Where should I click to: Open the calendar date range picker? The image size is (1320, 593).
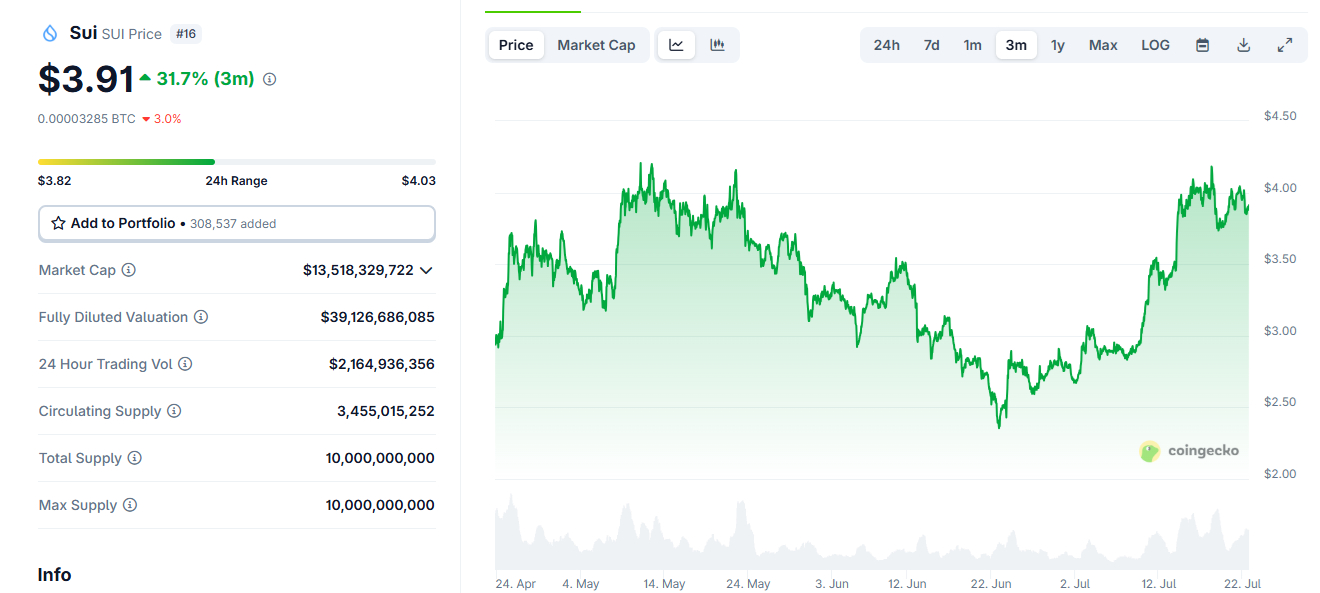1203,45
